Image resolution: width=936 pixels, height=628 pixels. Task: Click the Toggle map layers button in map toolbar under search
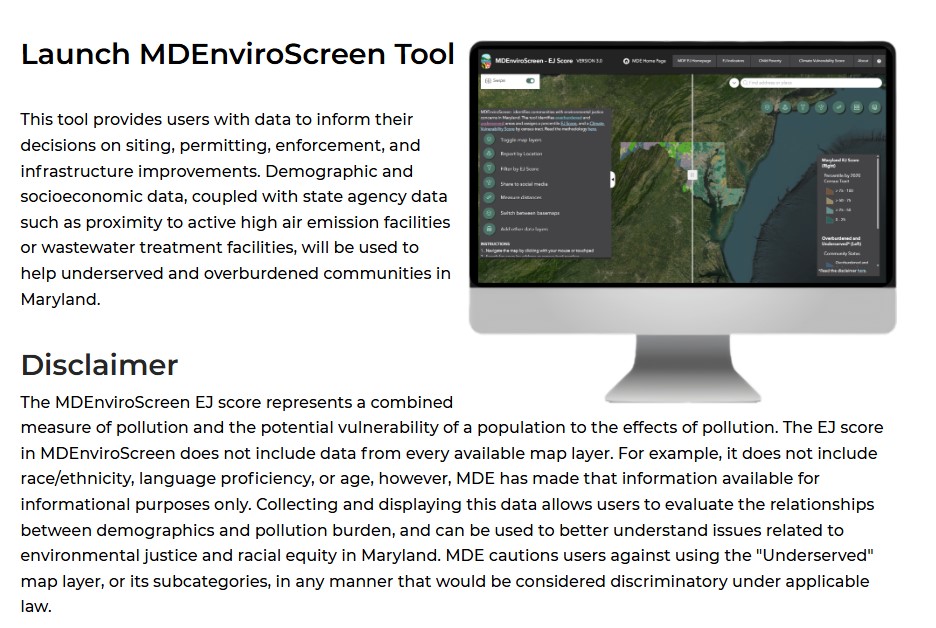pyautogui.click(x=767, y=107)
